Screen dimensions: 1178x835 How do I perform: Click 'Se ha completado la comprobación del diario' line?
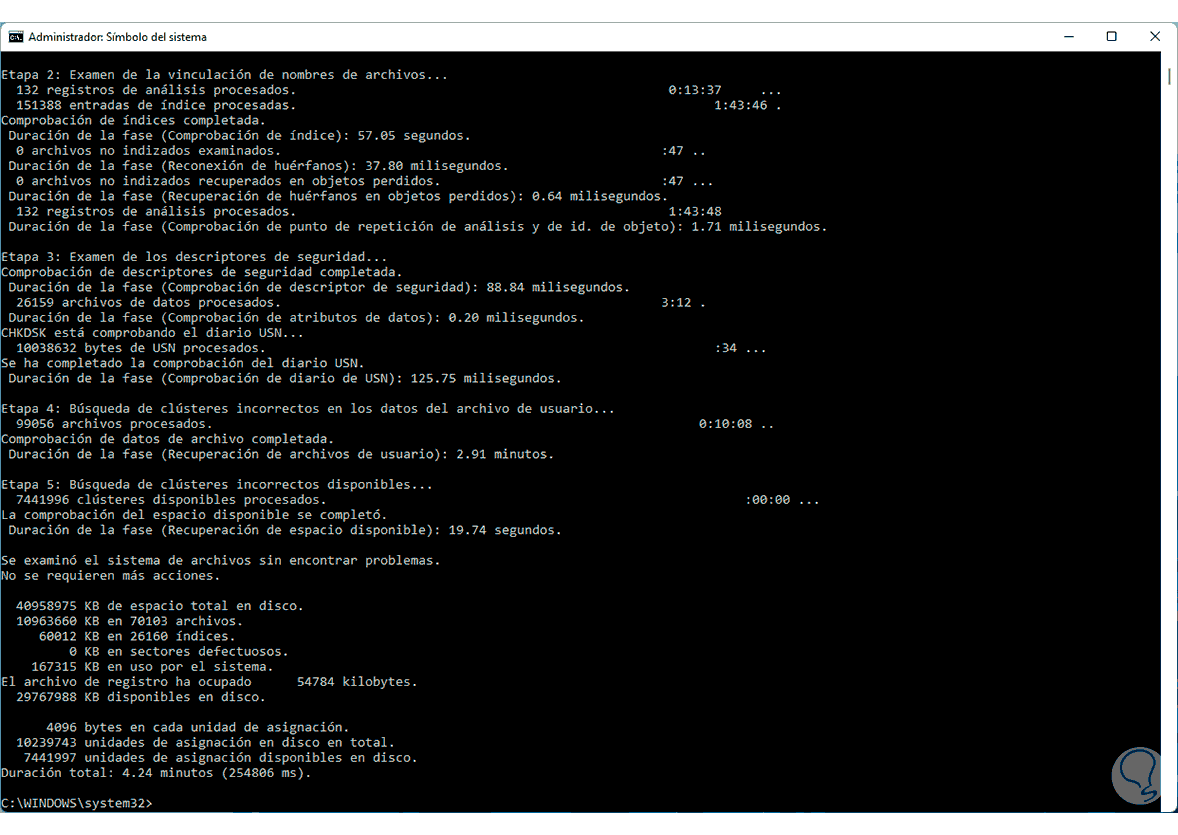coord(183,363)
